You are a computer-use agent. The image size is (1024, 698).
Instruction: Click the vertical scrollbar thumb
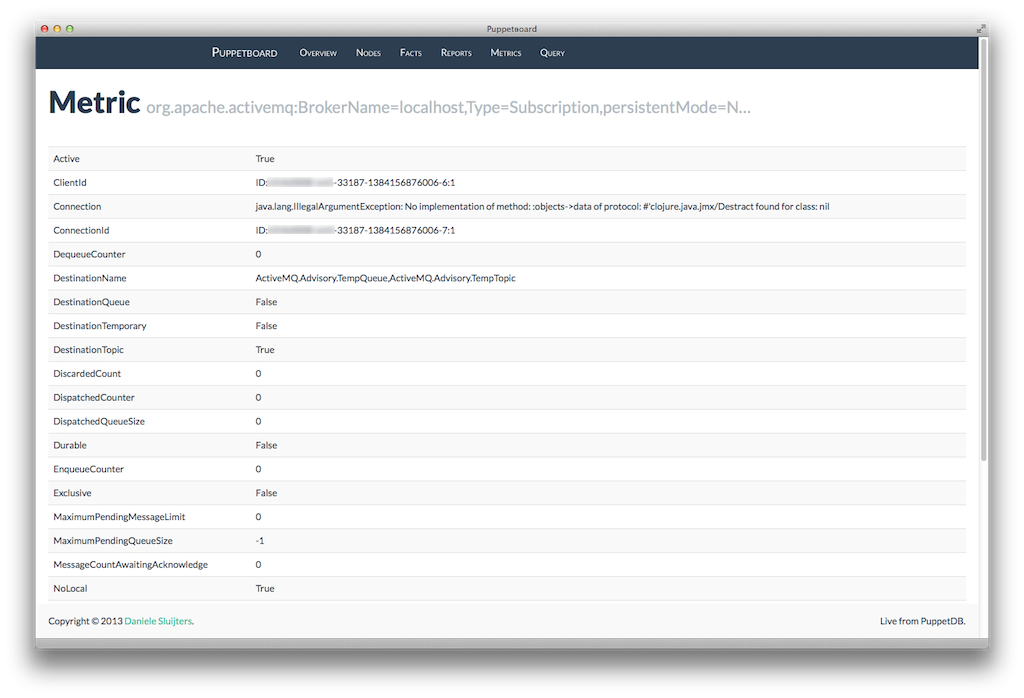(983, 250)
